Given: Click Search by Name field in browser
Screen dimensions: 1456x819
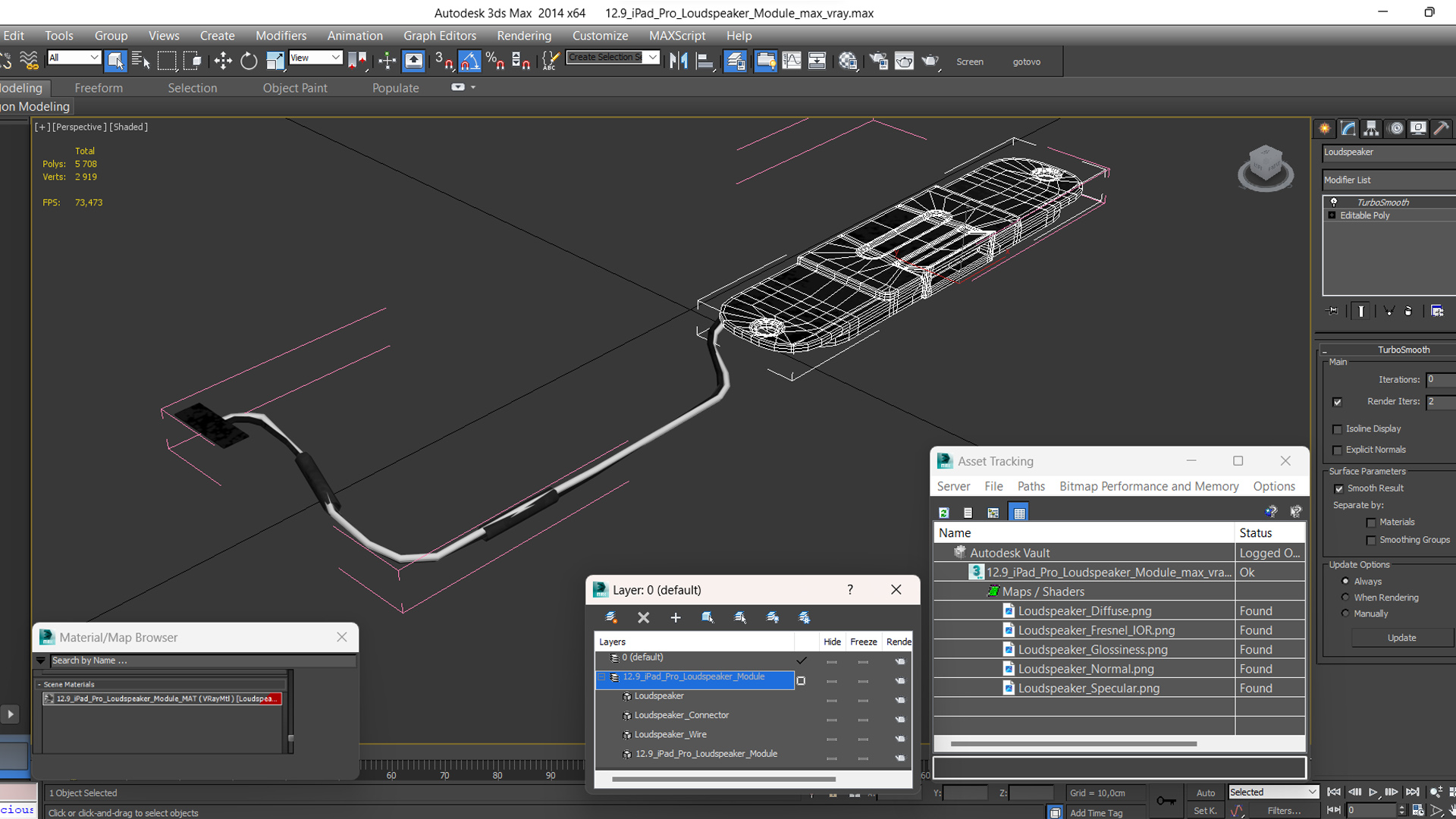Looking at the screenshot, I should pos(203,661).
